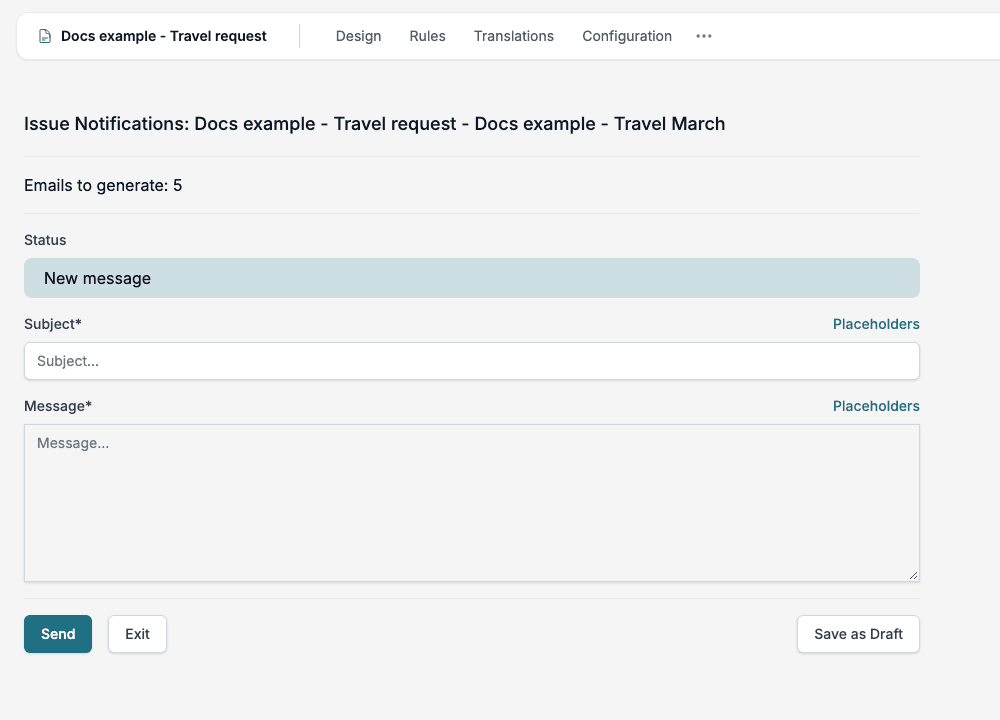Click the Exit button

click(137, 634)
